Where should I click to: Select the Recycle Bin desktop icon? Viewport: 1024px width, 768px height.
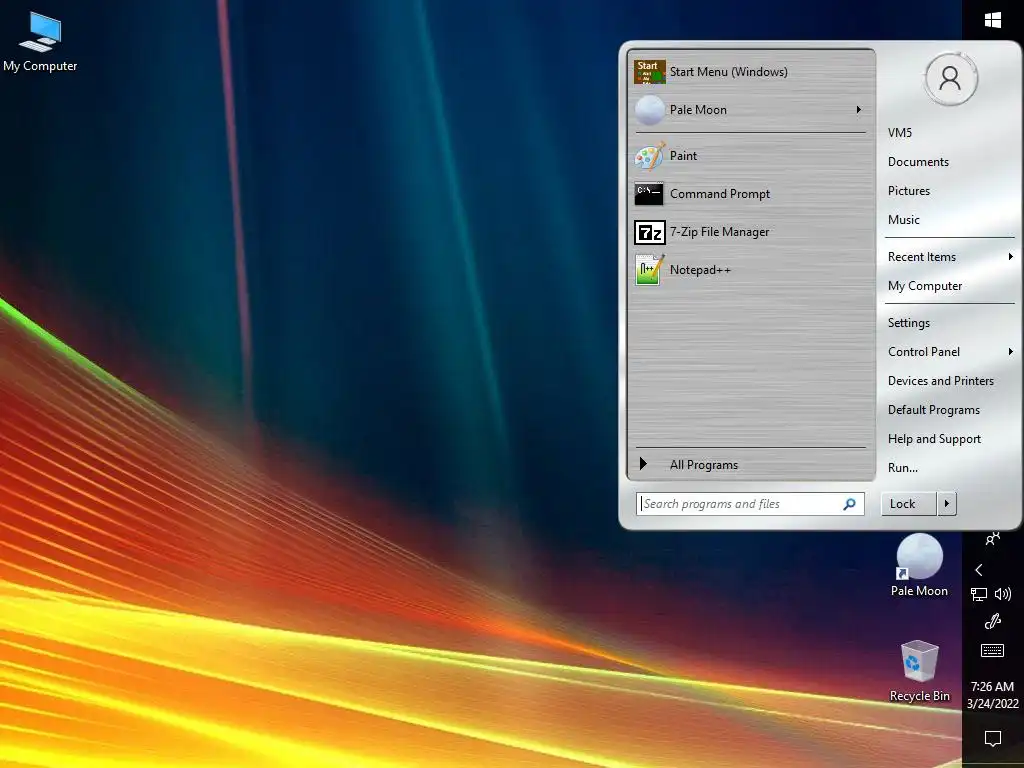(x=920, y=671)
